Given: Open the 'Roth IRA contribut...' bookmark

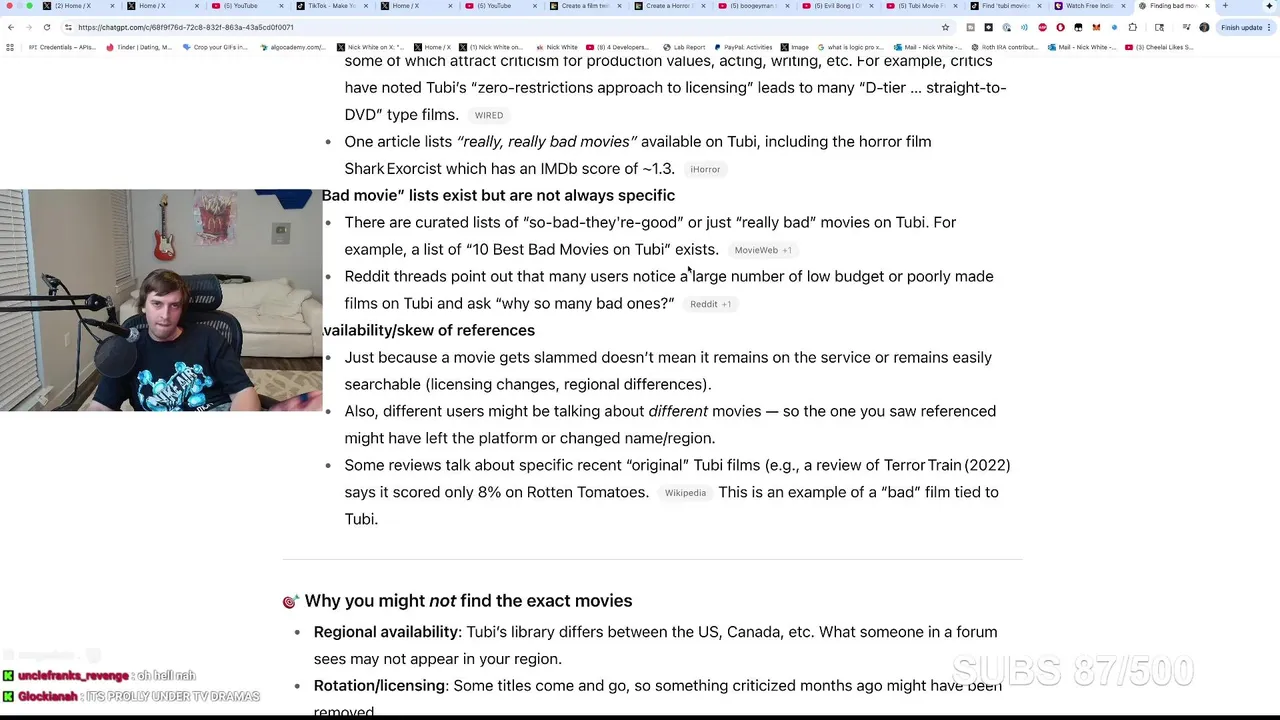Looking at the screenshot, I should [1005, 47].
